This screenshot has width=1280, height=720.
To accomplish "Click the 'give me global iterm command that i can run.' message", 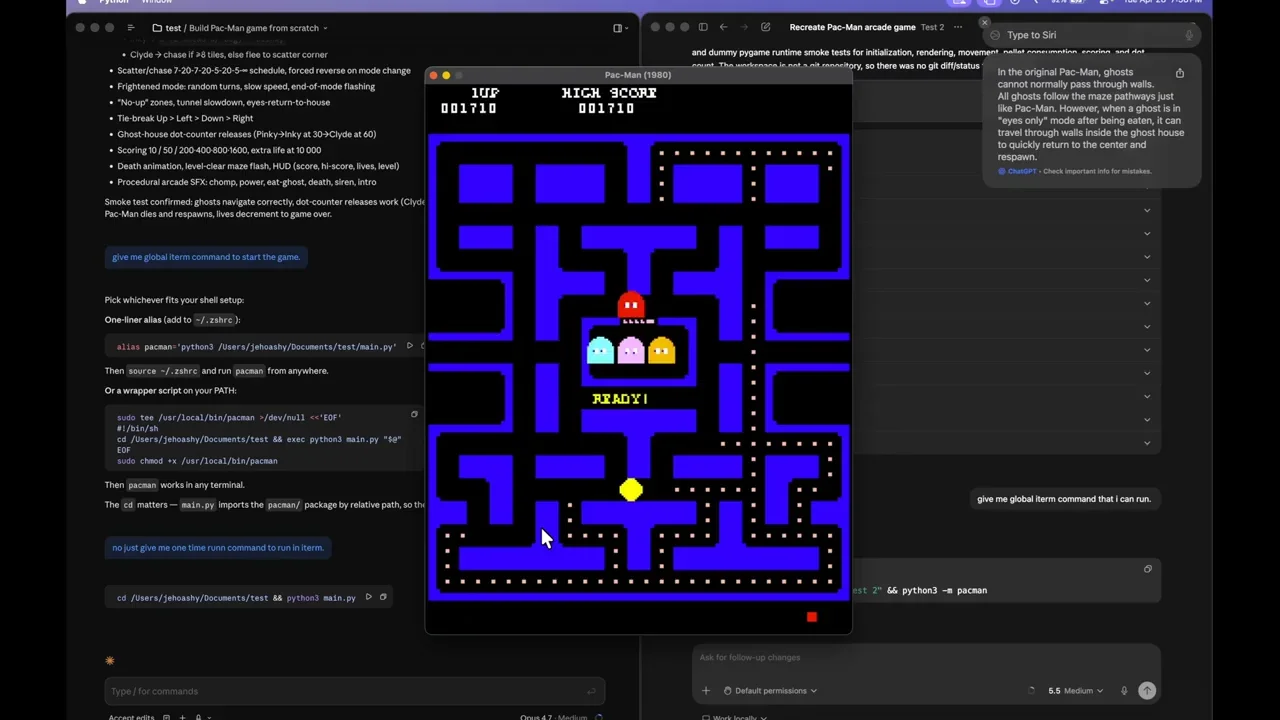I will coord(1064,499).
